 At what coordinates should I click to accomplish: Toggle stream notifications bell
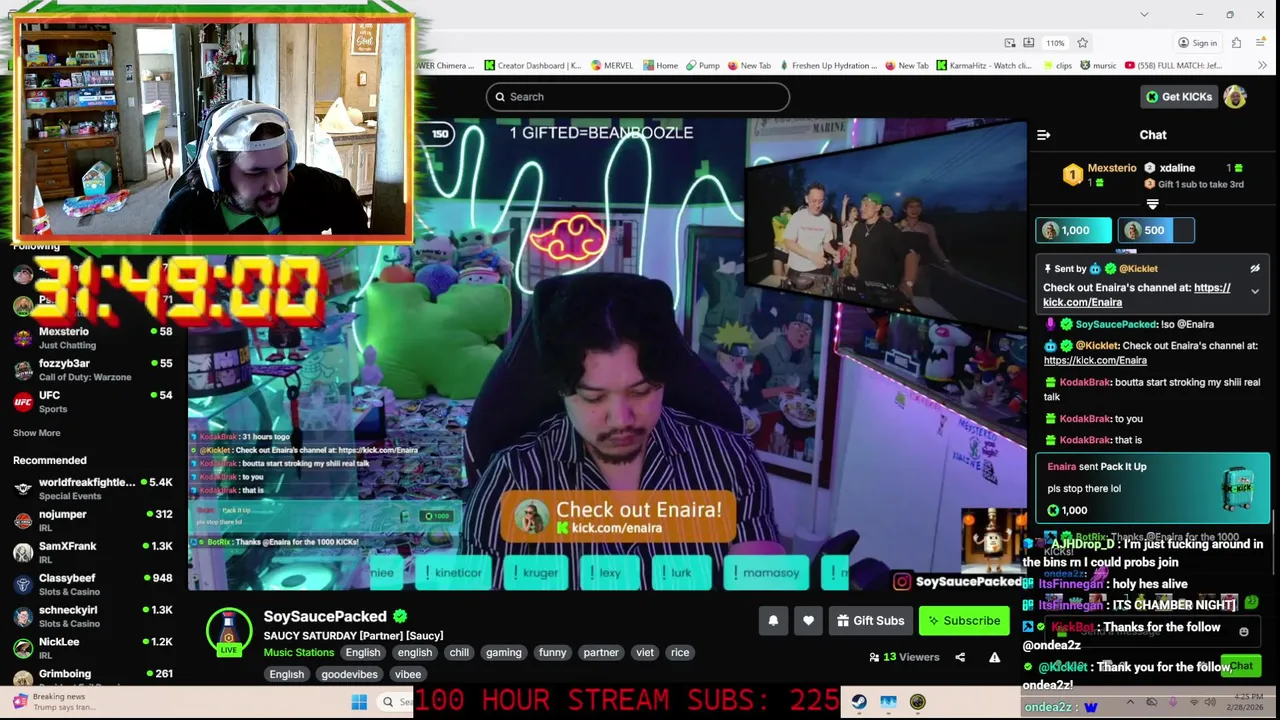773,621
